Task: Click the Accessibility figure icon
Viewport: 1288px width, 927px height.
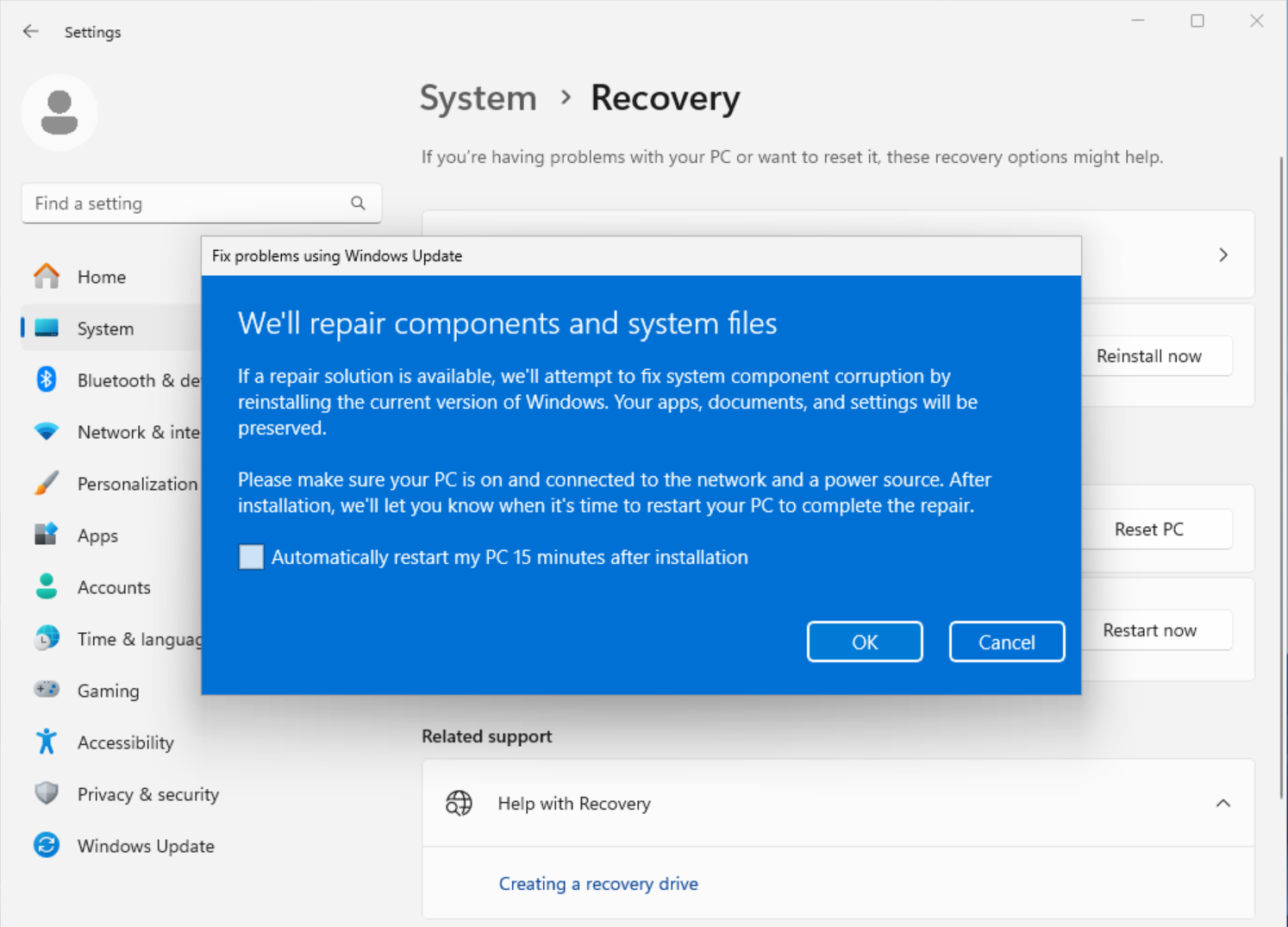Action: coord(47,742)
